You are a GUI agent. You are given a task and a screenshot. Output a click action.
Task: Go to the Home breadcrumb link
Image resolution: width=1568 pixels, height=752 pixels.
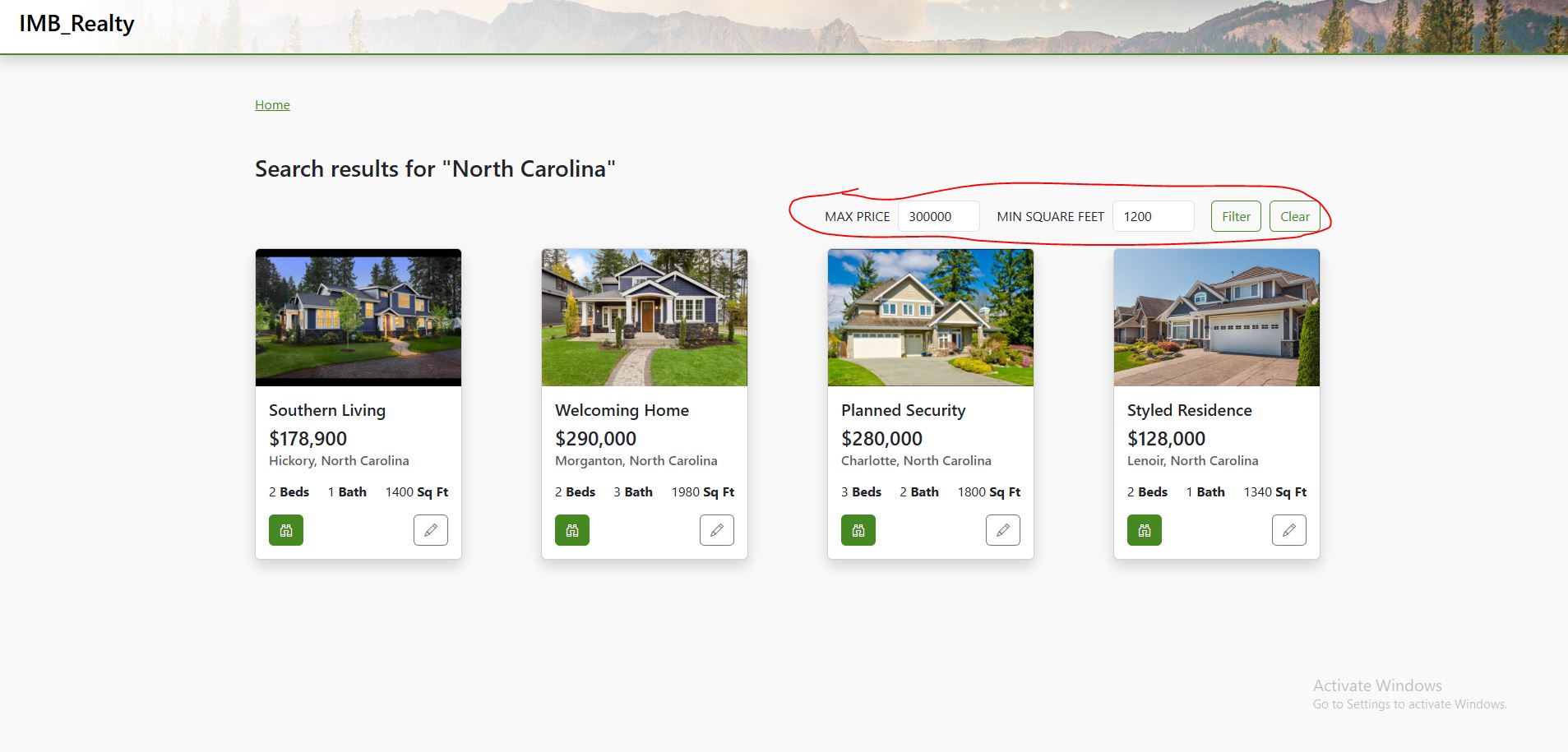click(272, 104)
